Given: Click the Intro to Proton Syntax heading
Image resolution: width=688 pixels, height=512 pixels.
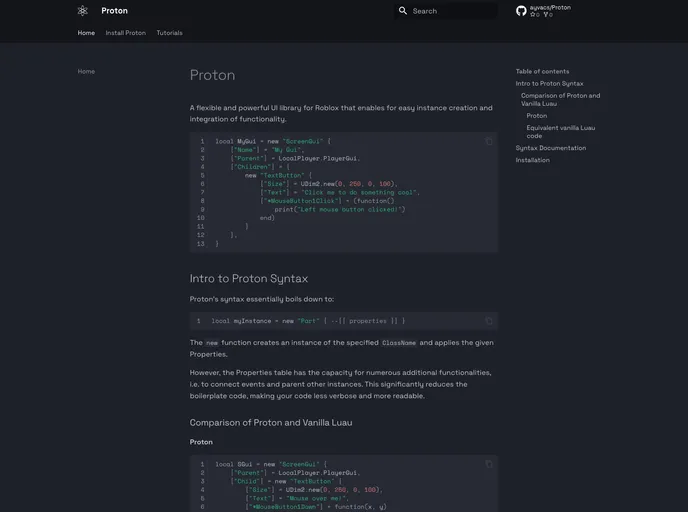Looking at the screenshot, I should [249, 279].
